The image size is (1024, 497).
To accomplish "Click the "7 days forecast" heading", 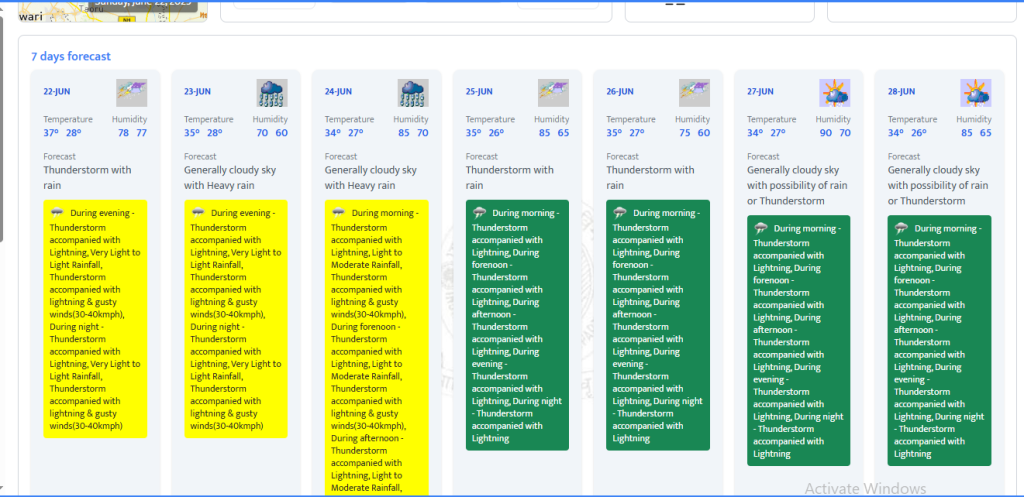I will click(71, 57).
